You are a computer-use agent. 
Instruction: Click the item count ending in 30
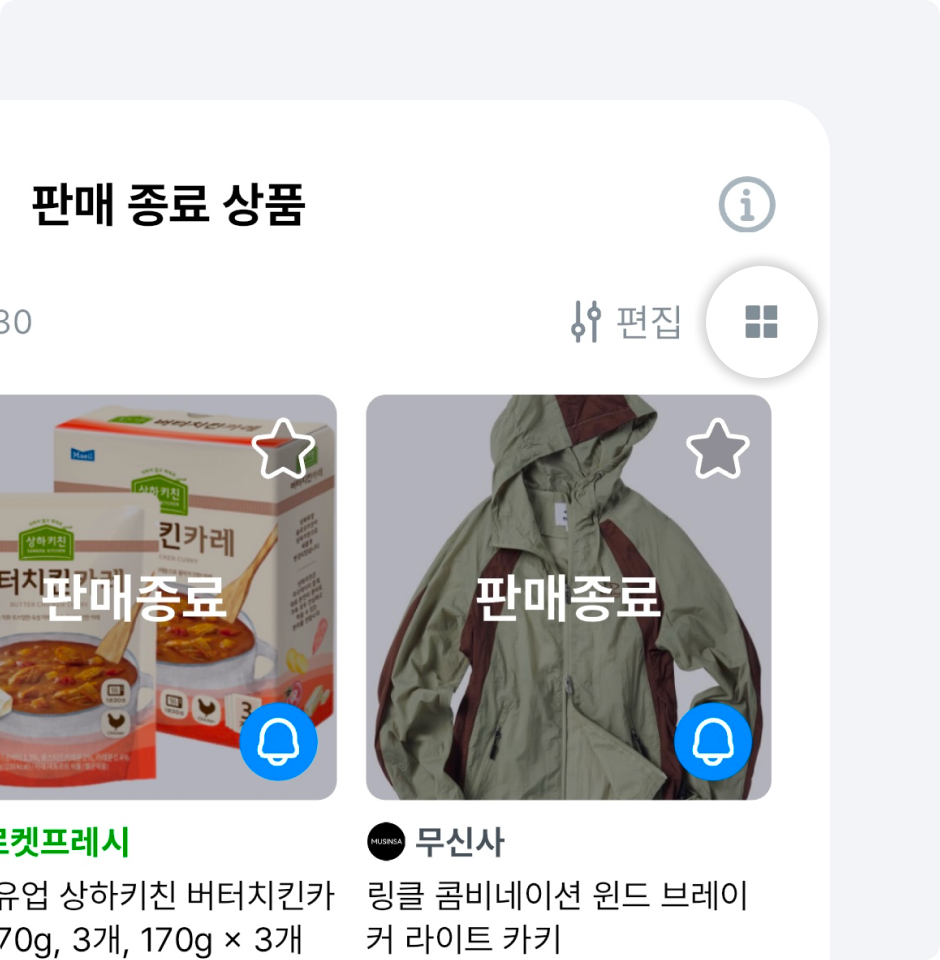click(x=15, y=322)
